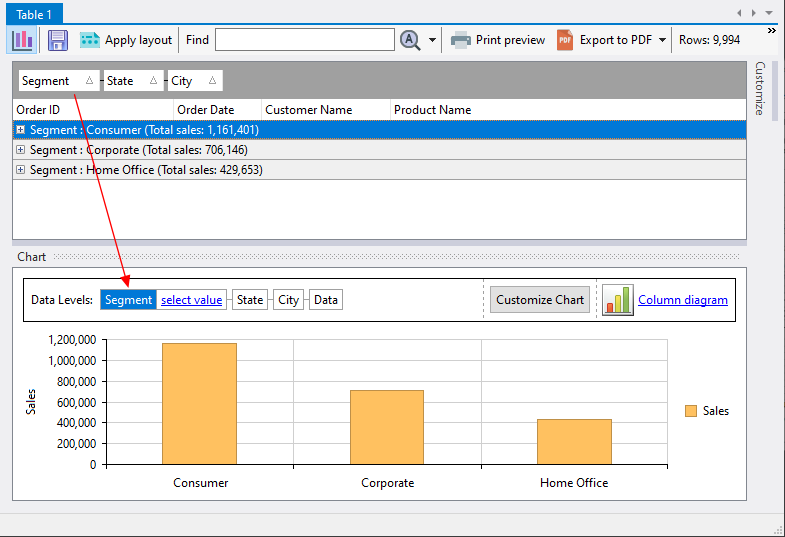Screen dimensions: 785x537
Task: Click the save (floppy disk) icon
Action: click(58, 40)
